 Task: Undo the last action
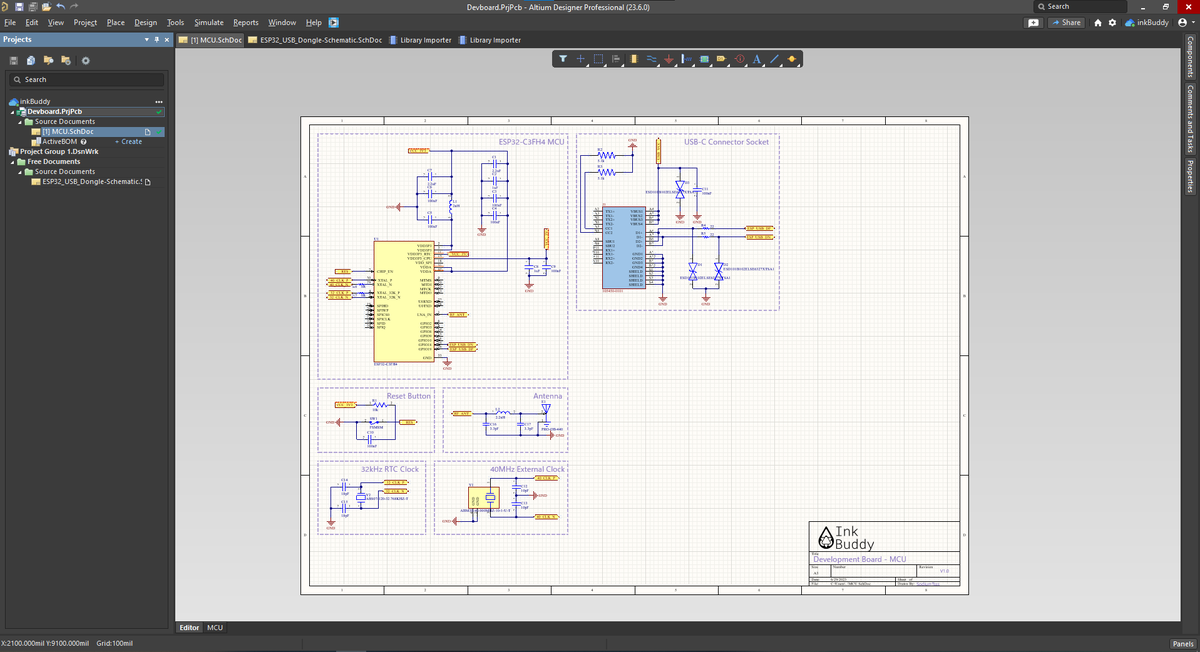61,7
